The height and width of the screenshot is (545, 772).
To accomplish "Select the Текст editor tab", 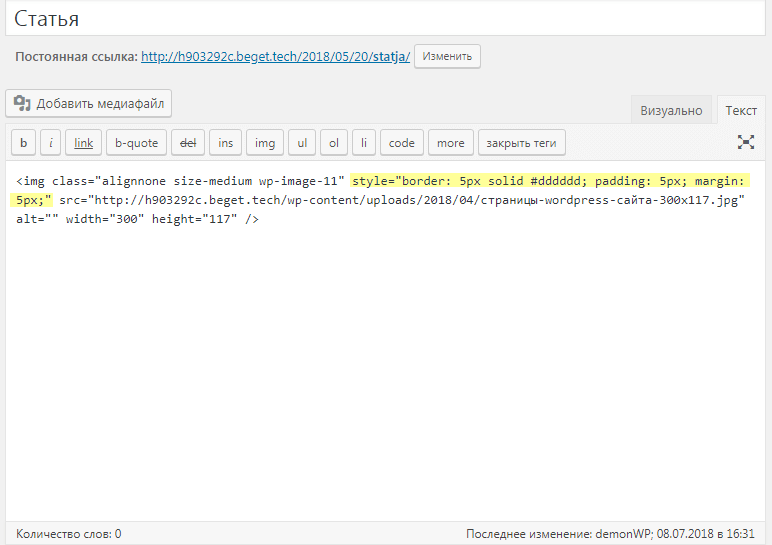I will pos(741,110).
